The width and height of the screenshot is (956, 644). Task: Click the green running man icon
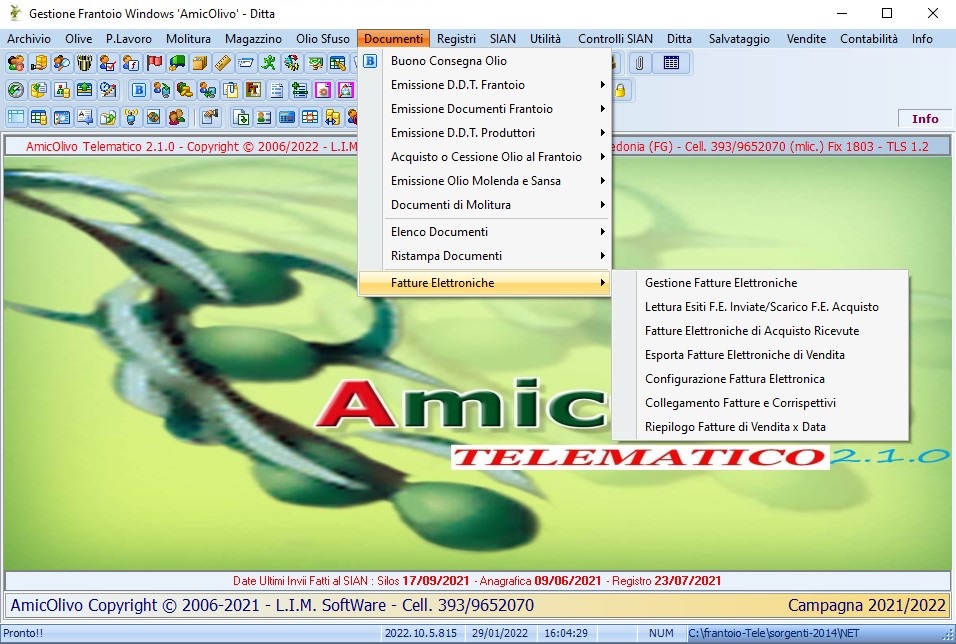click(268, 63)
